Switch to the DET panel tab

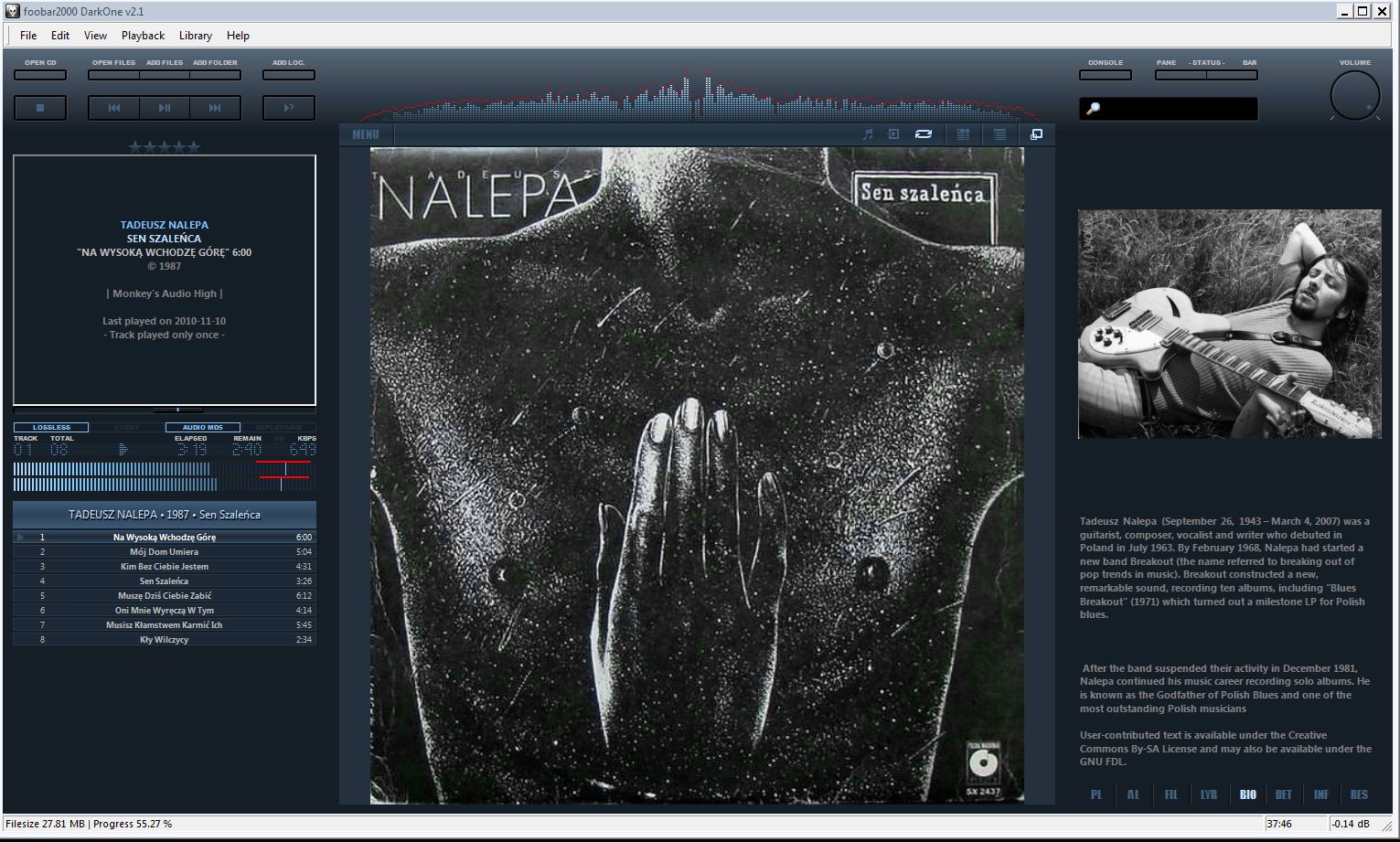[x=1284, y=794]
